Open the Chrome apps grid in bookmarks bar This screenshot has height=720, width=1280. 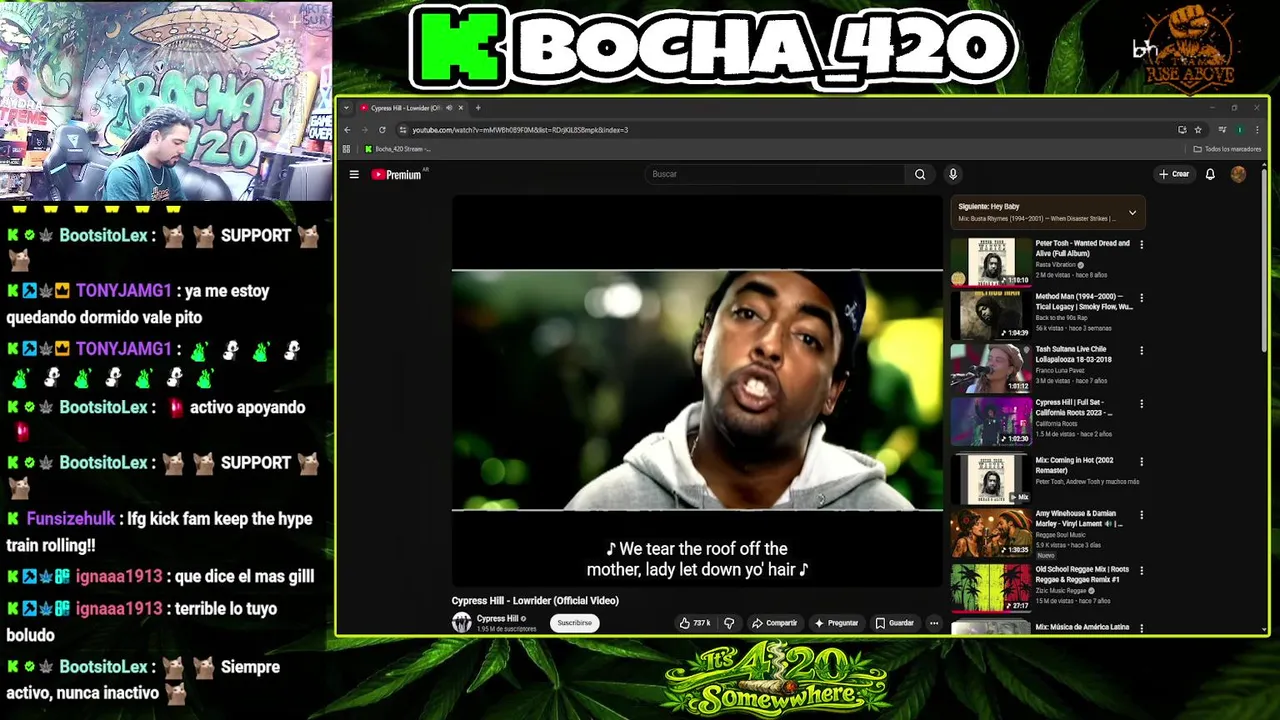tap(347, 149)
